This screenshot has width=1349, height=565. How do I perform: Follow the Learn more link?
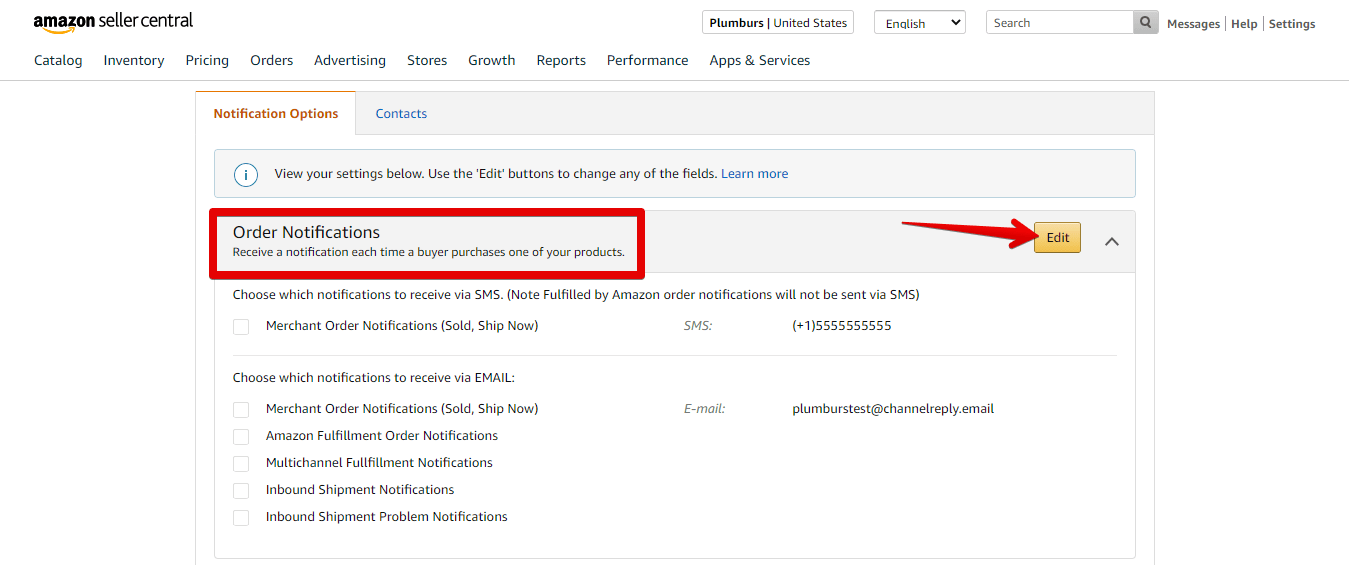pos(754,173)
